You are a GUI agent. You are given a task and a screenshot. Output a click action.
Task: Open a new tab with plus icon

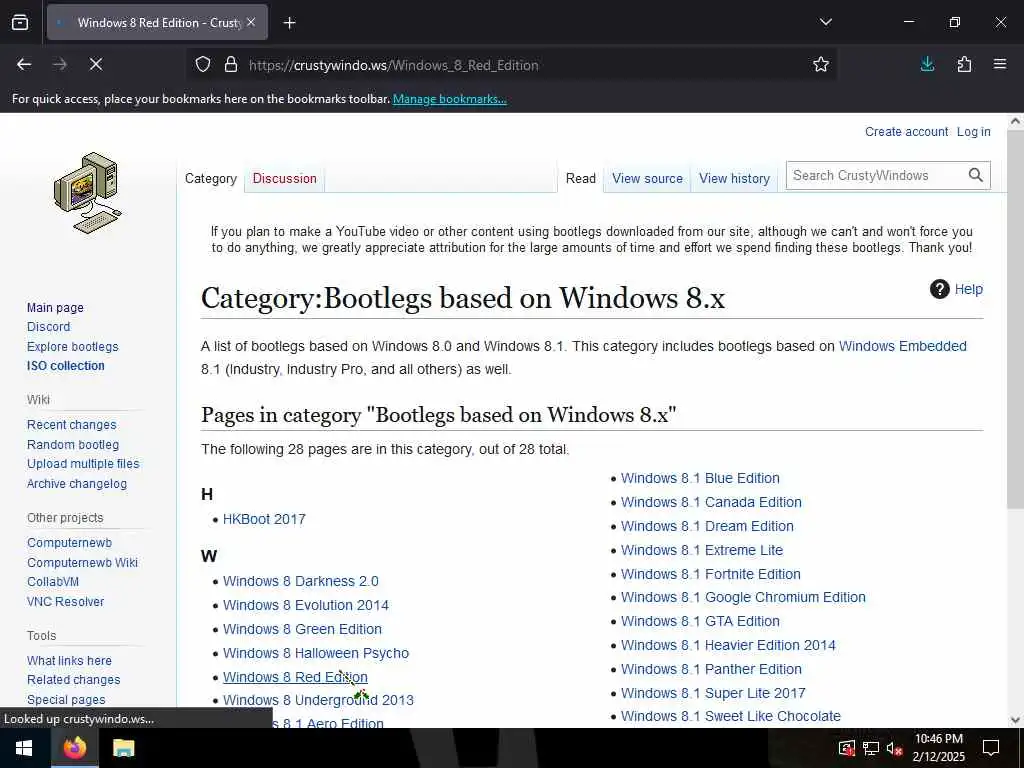(x=289, y=23)
